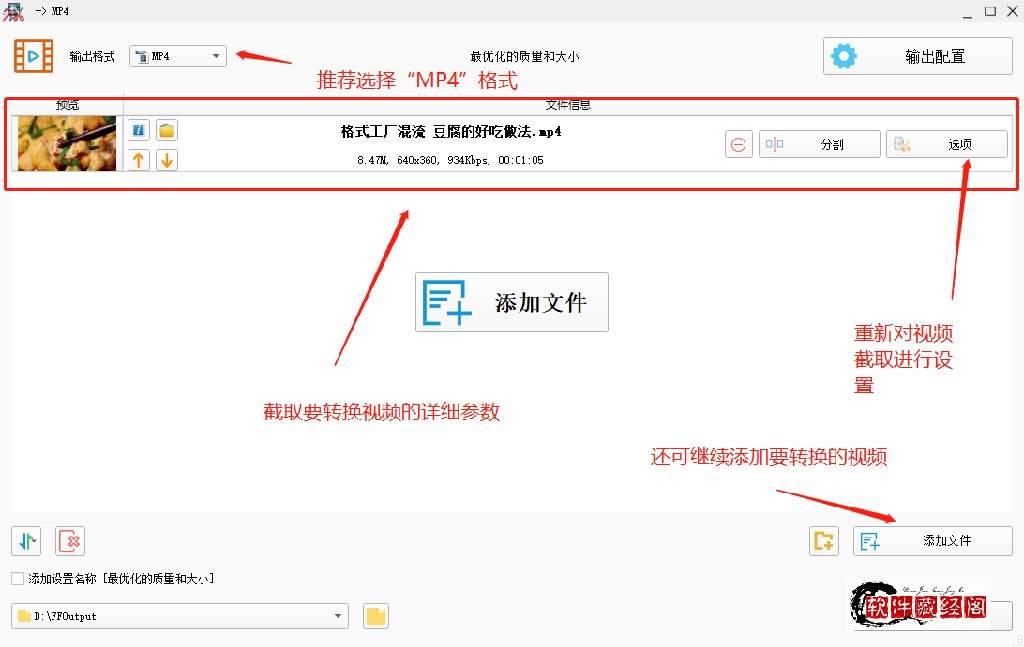Viewport: 1024px width, 647px height.
Task: Move the video up with the up arrow
Action: point(137,159)
